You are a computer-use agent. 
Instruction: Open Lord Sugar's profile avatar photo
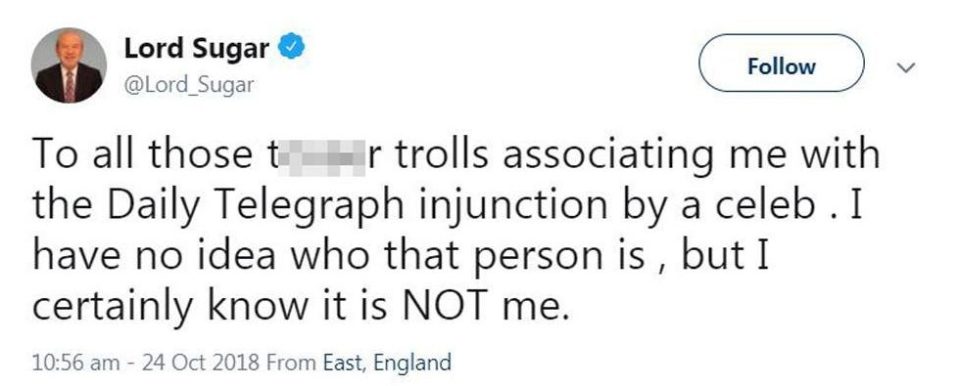pyautogui.click(x=69, y=66)
